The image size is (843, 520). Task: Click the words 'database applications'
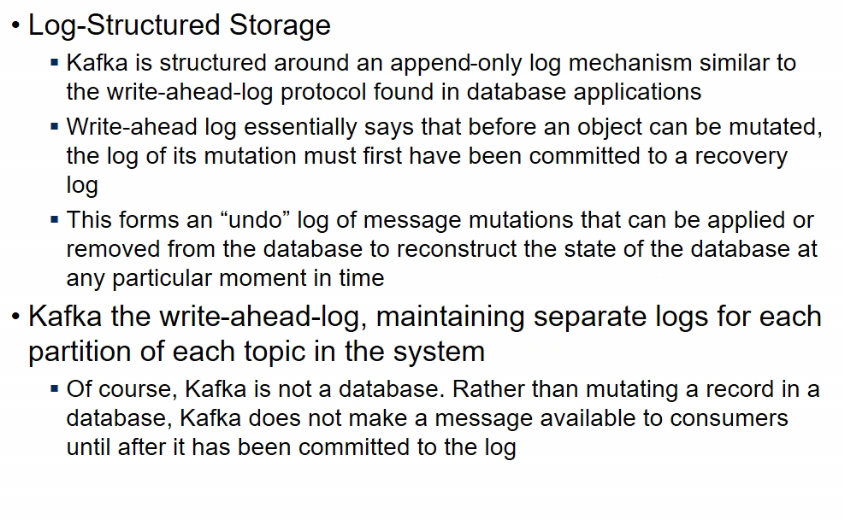click(584, 92)
